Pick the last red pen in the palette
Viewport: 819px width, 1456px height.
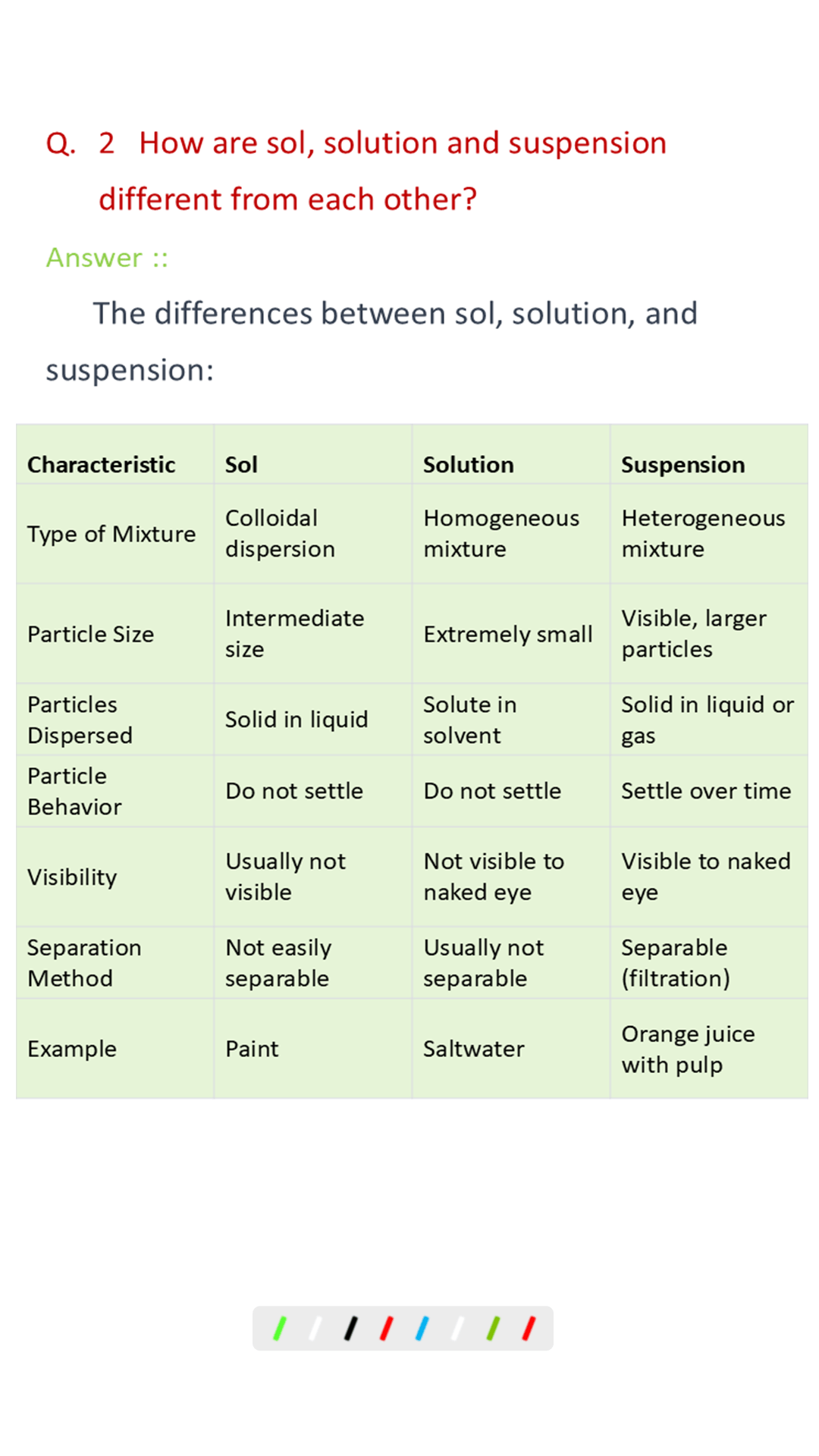529,1328
